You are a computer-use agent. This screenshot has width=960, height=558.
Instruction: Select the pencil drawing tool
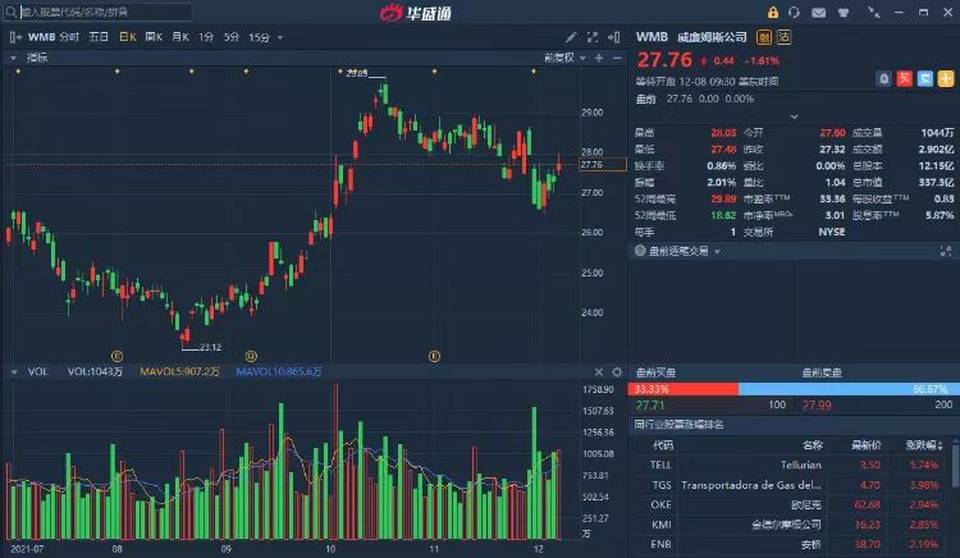pos(571,37)
